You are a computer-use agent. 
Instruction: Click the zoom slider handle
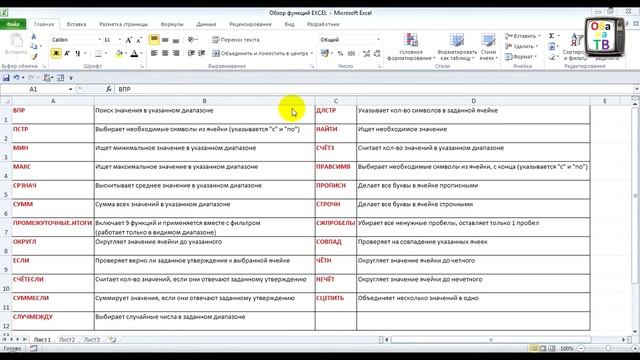pyautogui.click(x=608, y=349)
